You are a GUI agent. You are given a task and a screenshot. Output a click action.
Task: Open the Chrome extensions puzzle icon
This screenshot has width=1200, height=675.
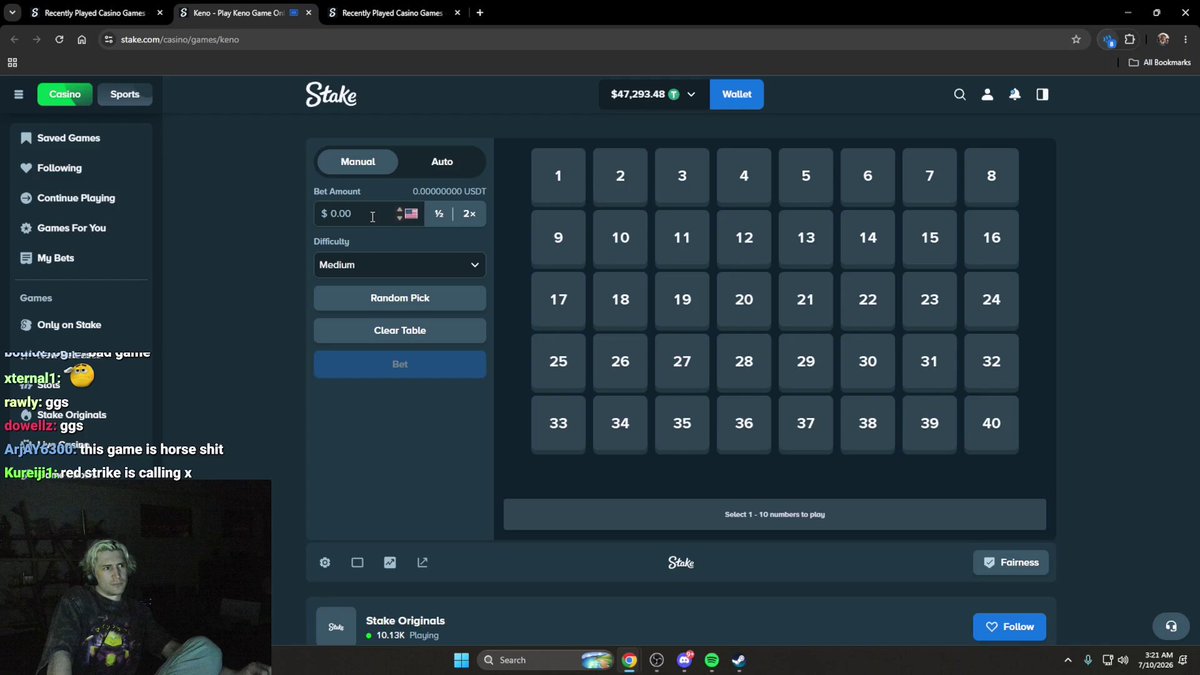(1130, 39)
